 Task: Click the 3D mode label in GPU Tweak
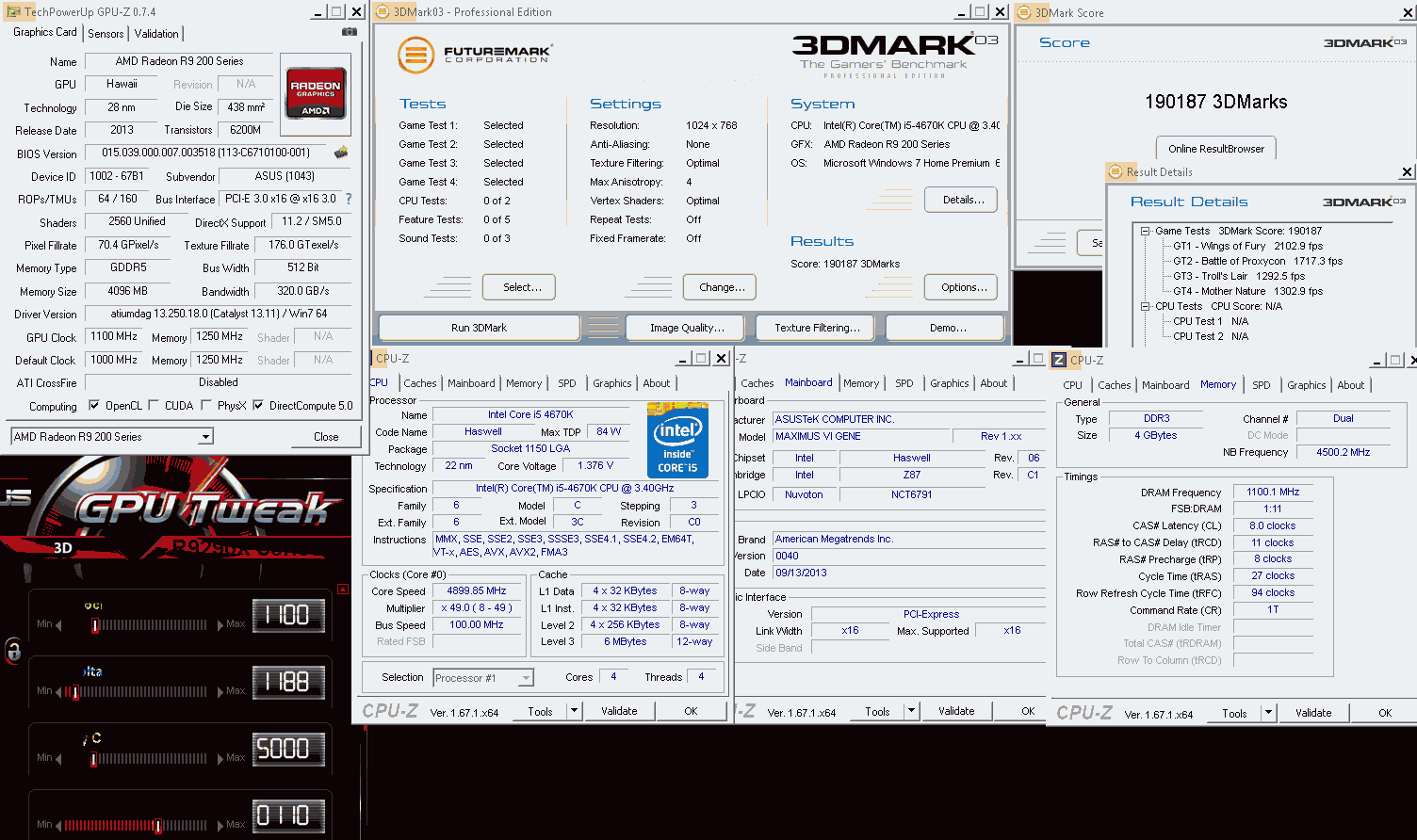pyautogui.click(x=62, y=547)
